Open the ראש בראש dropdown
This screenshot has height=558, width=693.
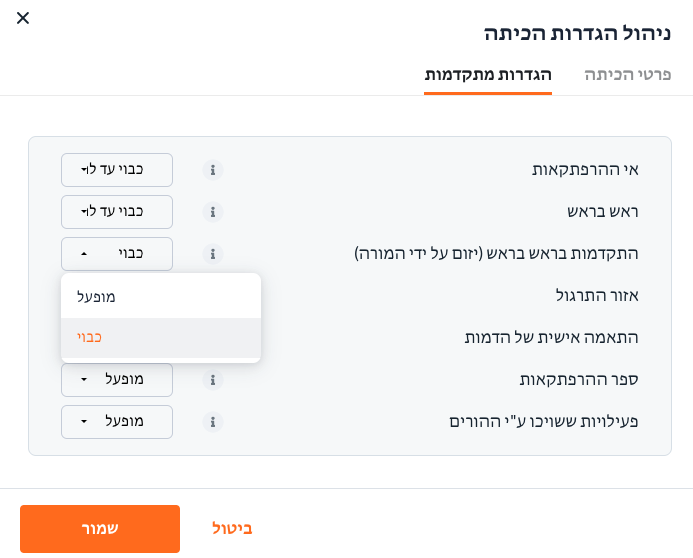(x=117, y=212)
